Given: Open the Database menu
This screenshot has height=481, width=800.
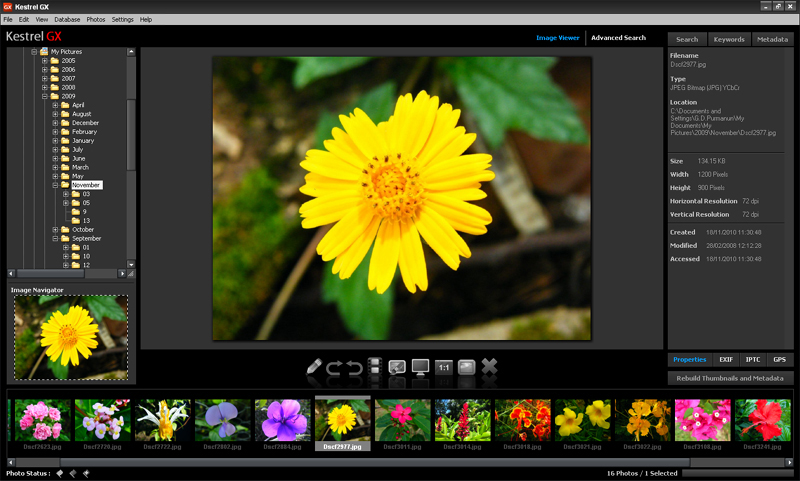Looking at the screenshot, I should pyautogui.click(x=67, y=19).
